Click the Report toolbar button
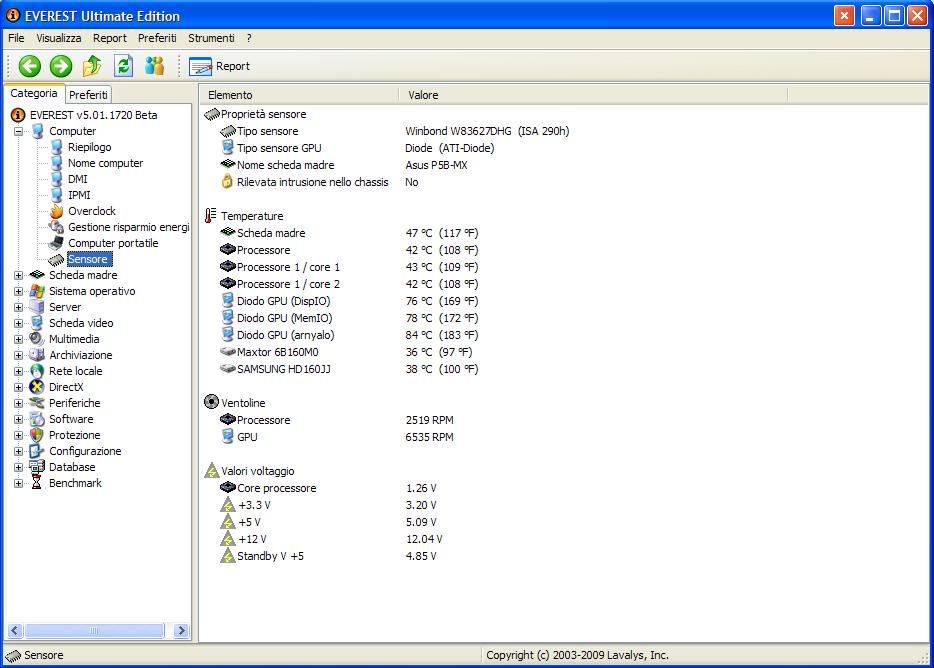934x668 pixels. coord(220,66)
